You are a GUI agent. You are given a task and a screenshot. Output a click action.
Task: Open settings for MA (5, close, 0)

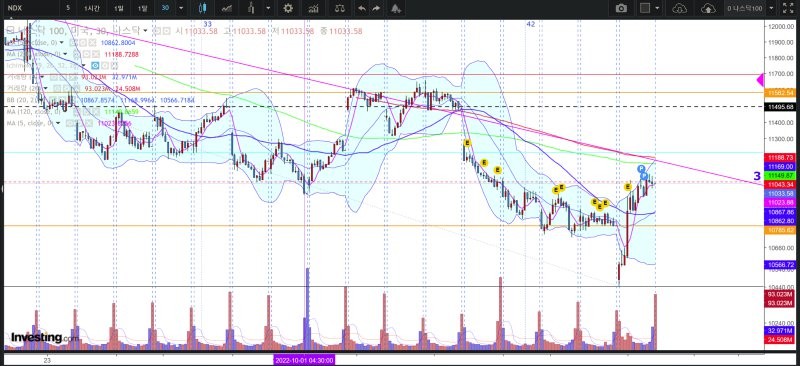[x=79, y=123]
